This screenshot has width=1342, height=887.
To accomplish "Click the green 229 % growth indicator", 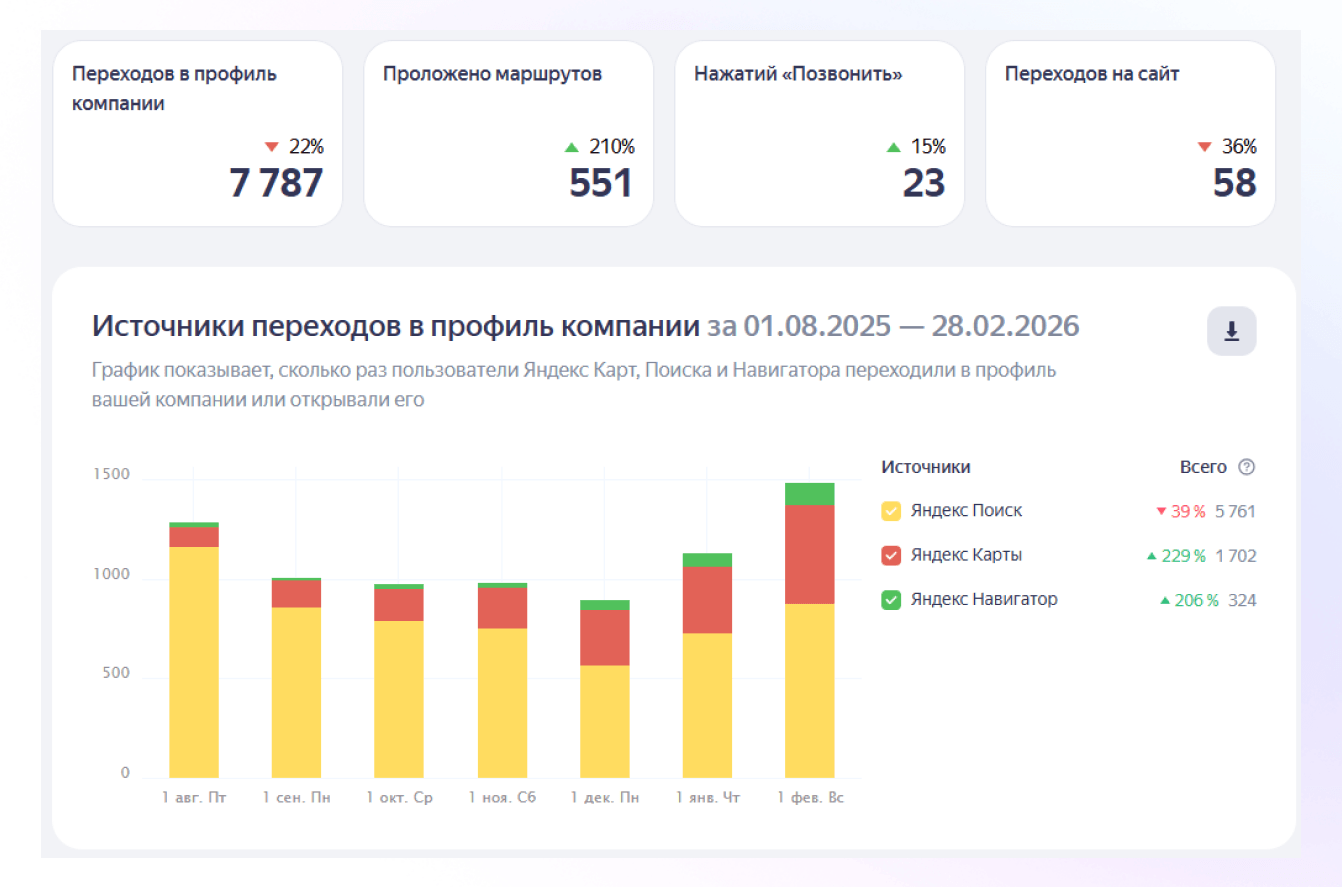I will coord(1176,556).
